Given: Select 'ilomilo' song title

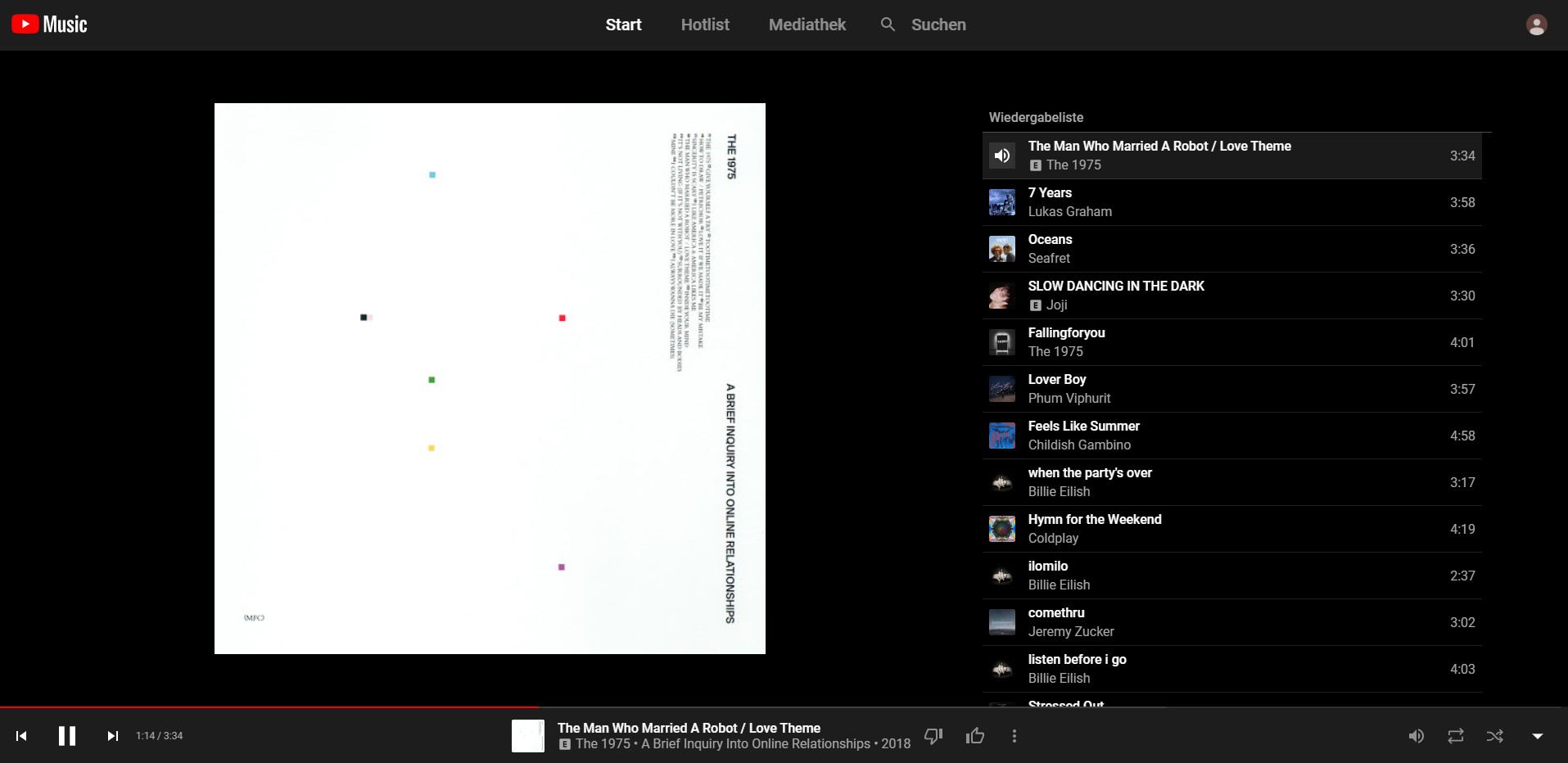Looking at the screenshot, I should pos(1048,566).
